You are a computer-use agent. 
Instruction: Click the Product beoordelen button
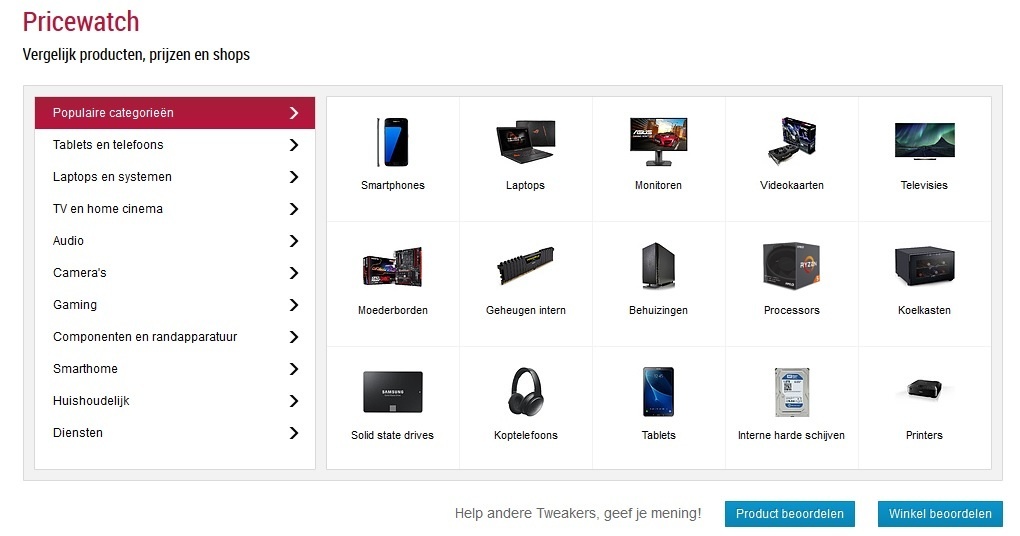[x=790, y=514]
